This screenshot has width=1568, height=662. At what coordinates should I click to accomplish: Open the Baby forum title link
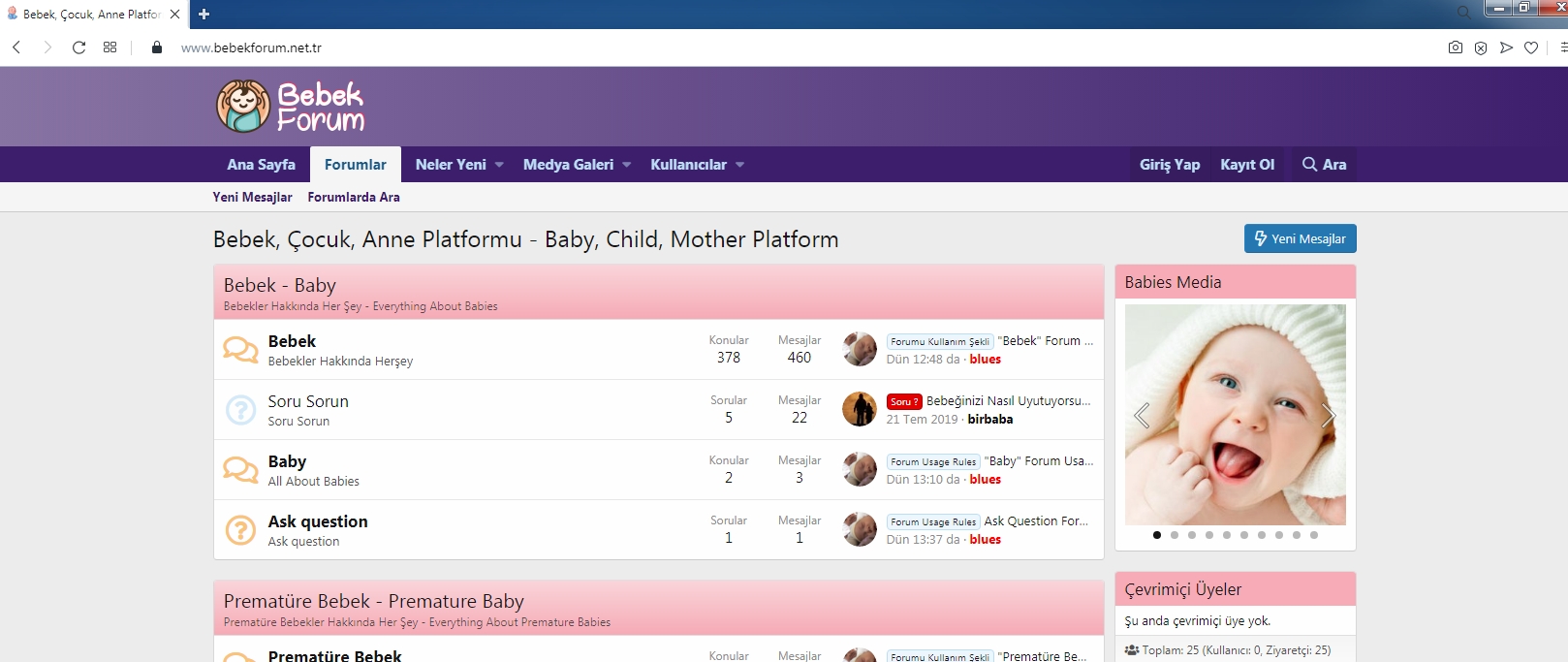coord(287,461)
